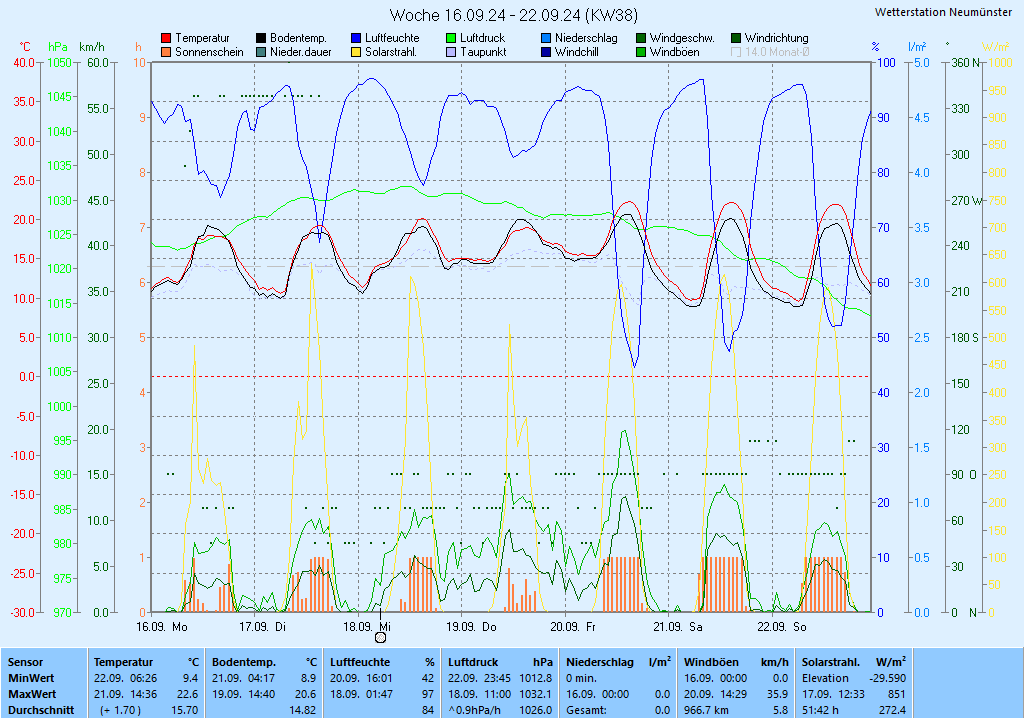Image resolution: width=1024 pixels, height=718 pixels.
Task: Click the dark green Windrichtung legend box
Action: coord(736,38)
